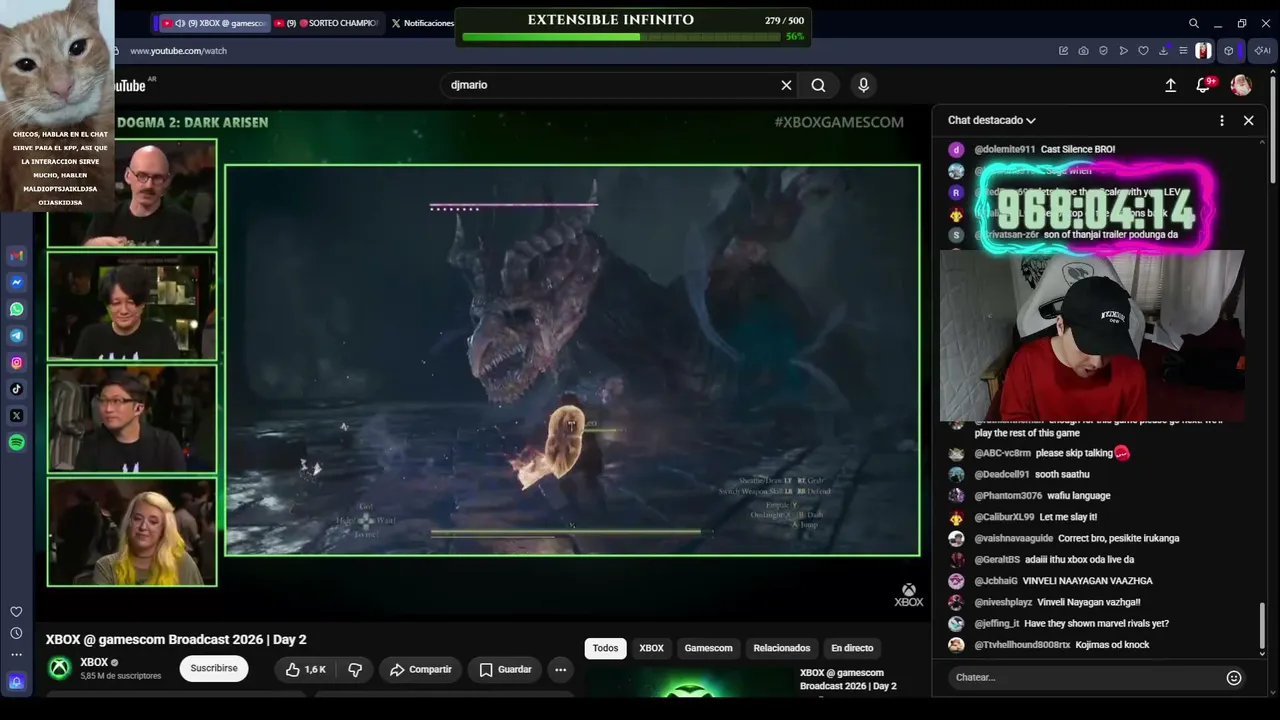Screen dimensions: 1280x720
Task: Start voice search with the microphone icon
Action: tap(864, 85)
